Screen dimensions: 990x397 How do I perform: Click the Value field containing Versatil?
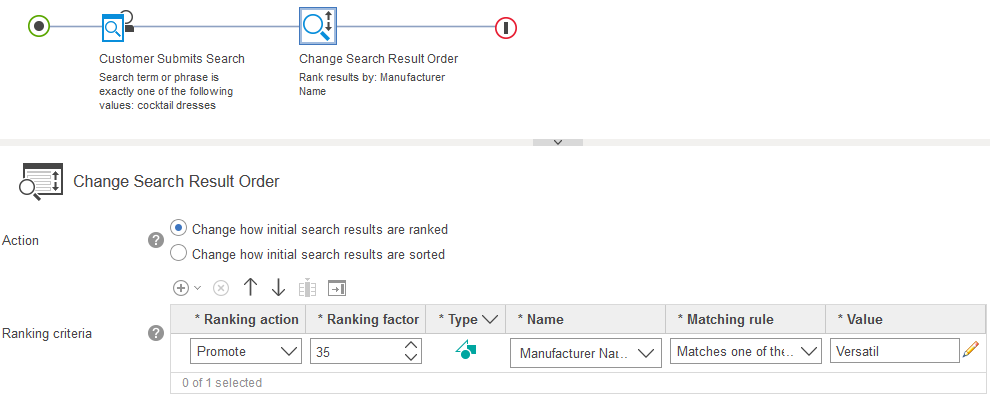(895, 352)
